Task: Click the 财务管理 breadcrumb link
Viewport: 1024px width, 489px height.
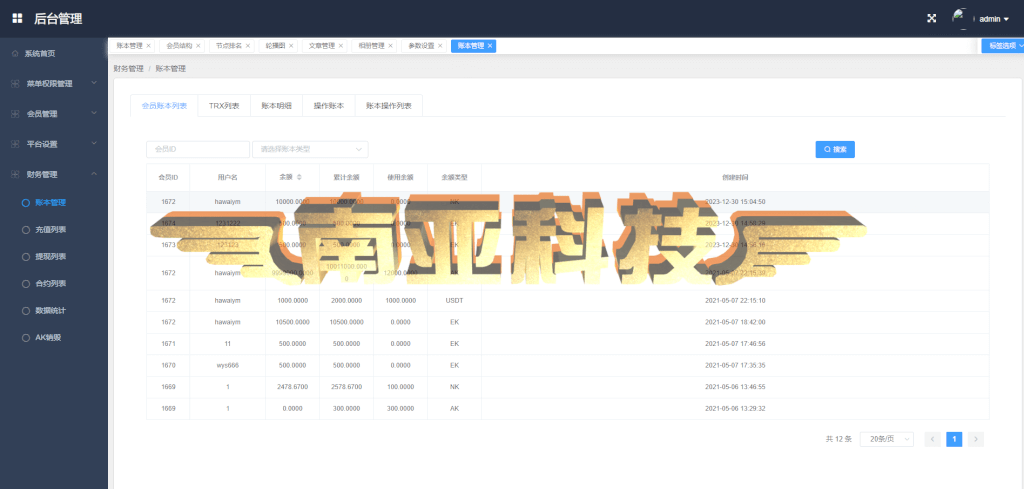Action: [x=129, y=68]
